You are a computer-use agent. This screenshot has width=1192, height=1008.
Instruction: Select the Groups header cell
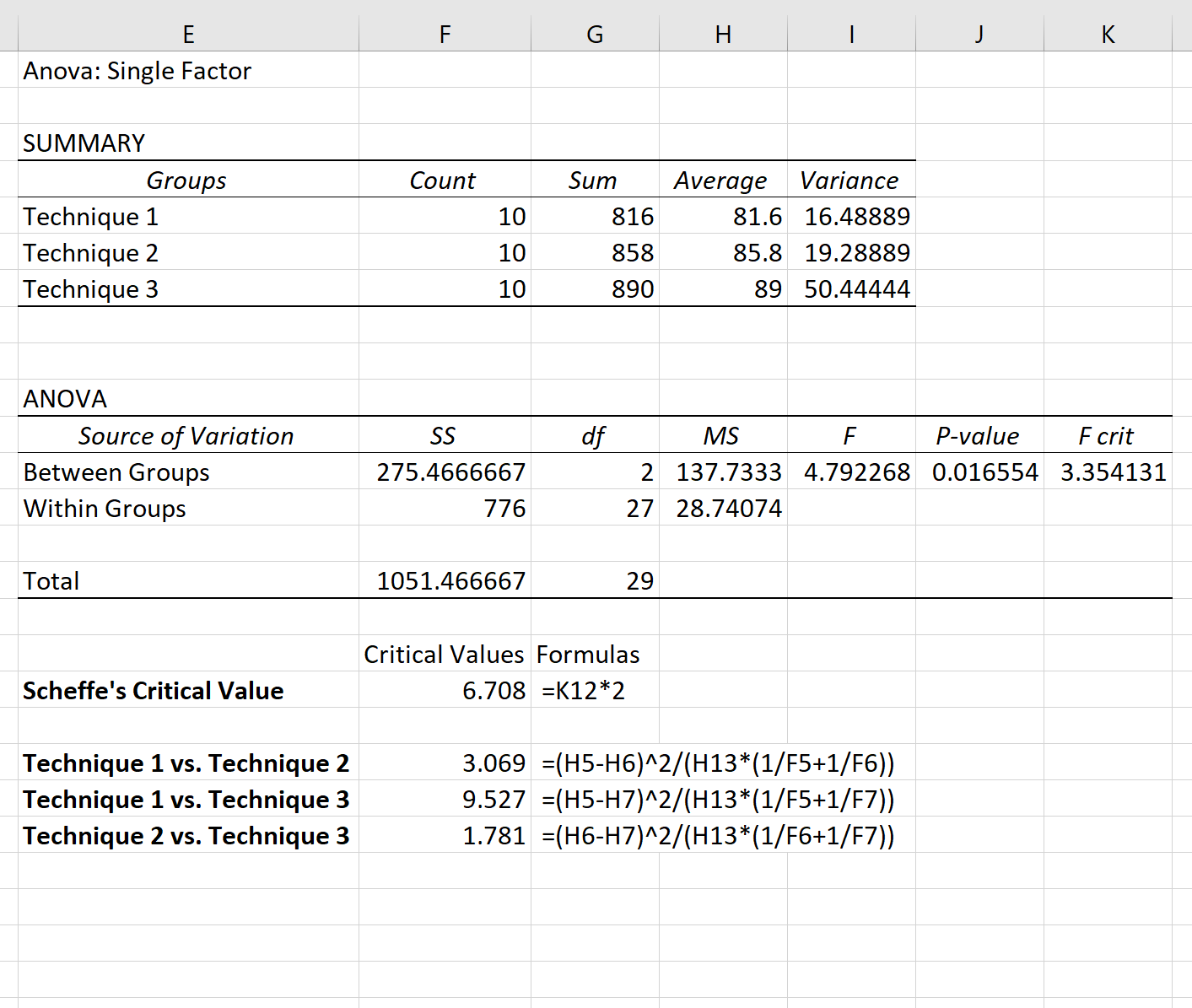(188, 180)
